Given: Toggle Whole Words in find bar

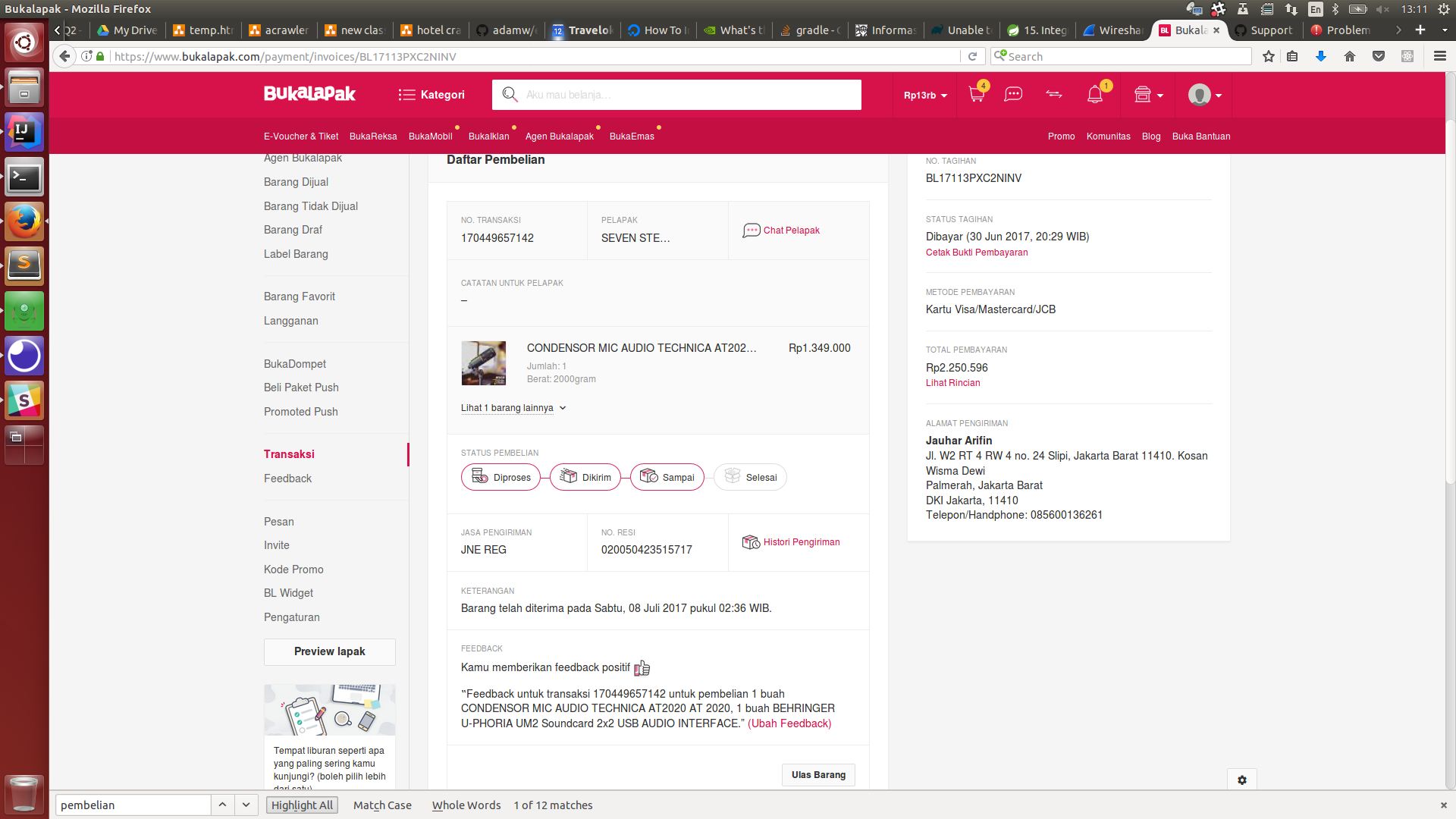Looking at the screenshot, I should coord(466,805).
